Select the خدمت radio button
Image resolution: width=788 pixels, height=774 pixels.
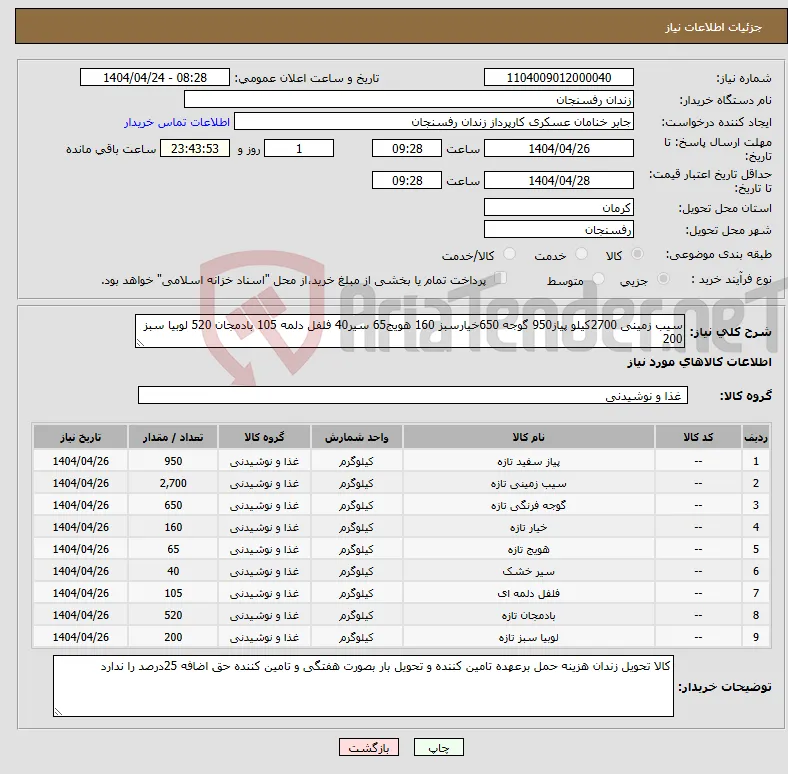pos(581,254)
